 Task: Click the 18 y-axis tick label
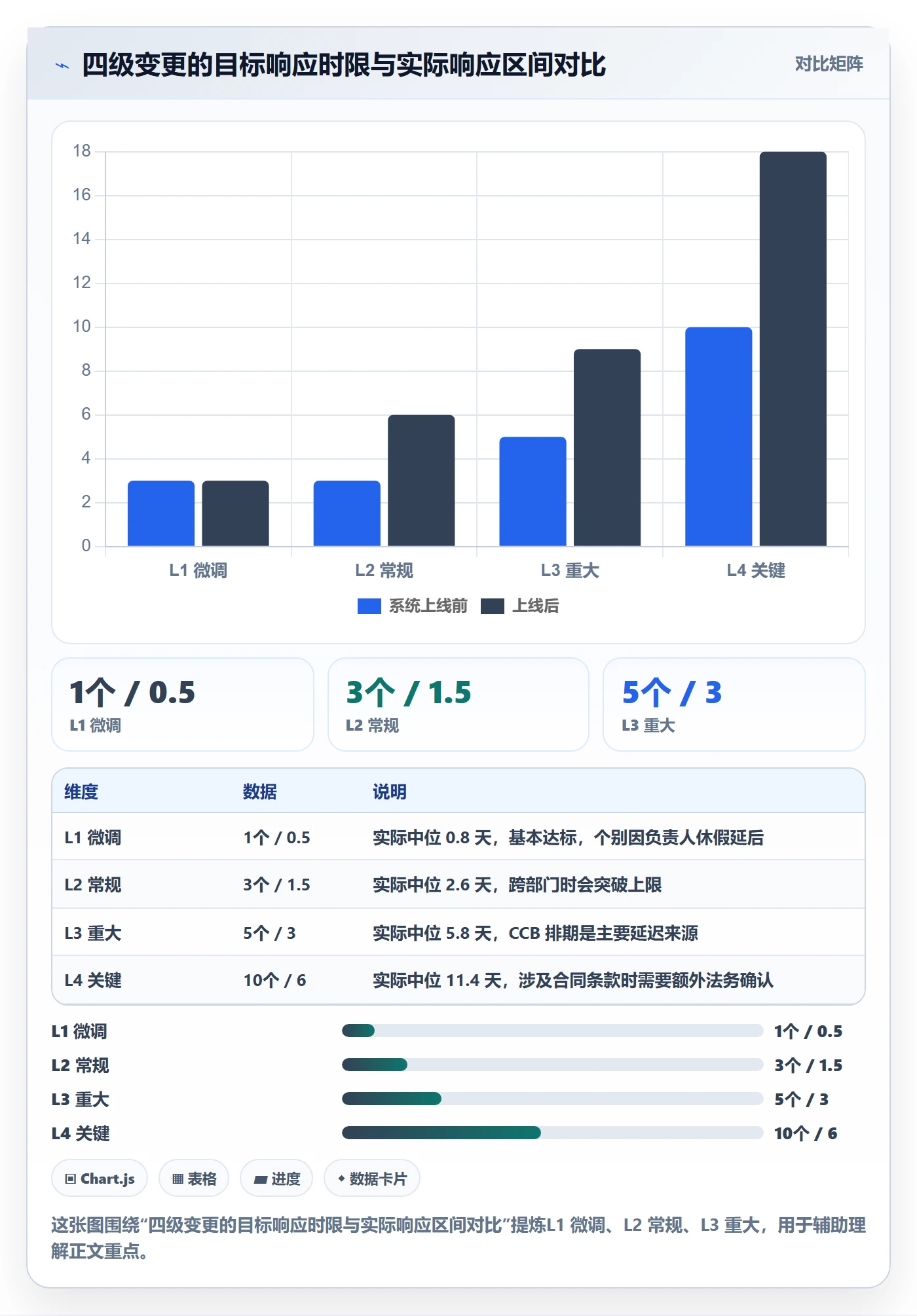pos(82,151)
